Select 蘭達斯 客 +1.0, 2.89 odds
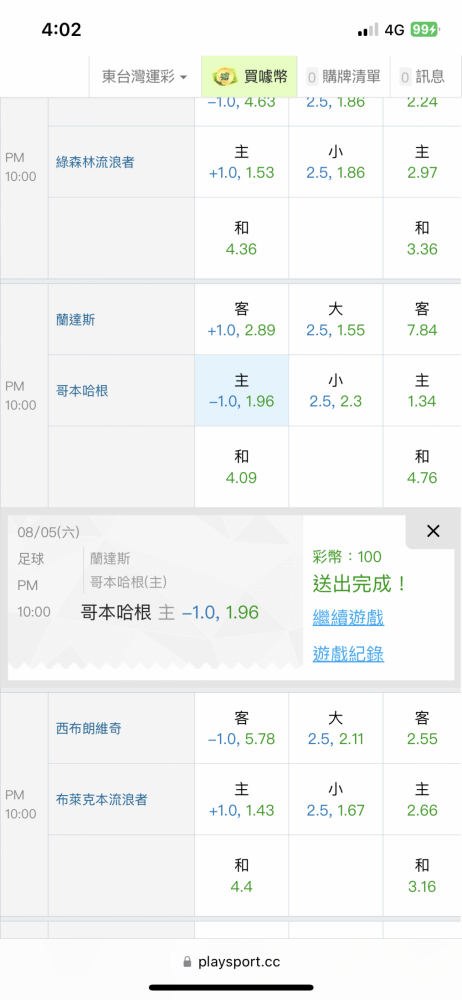Screen dimensions: 462x1000 [241, 320]
